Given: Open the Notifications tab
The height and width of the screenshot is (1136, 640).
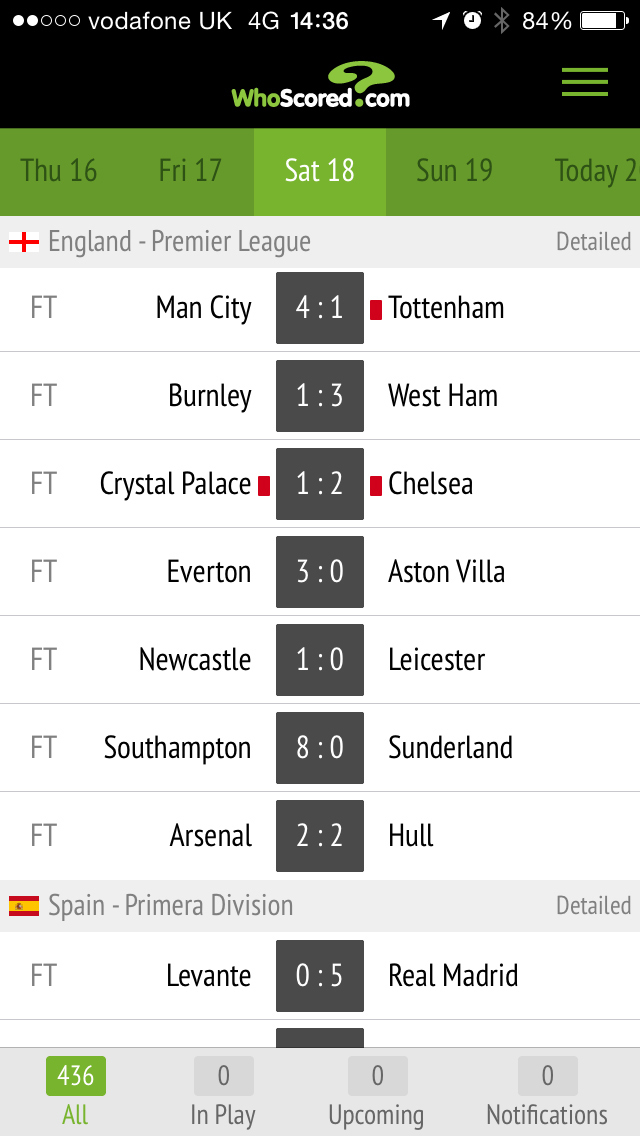Looking at the screenshot, I should (x=547, y=1092).
